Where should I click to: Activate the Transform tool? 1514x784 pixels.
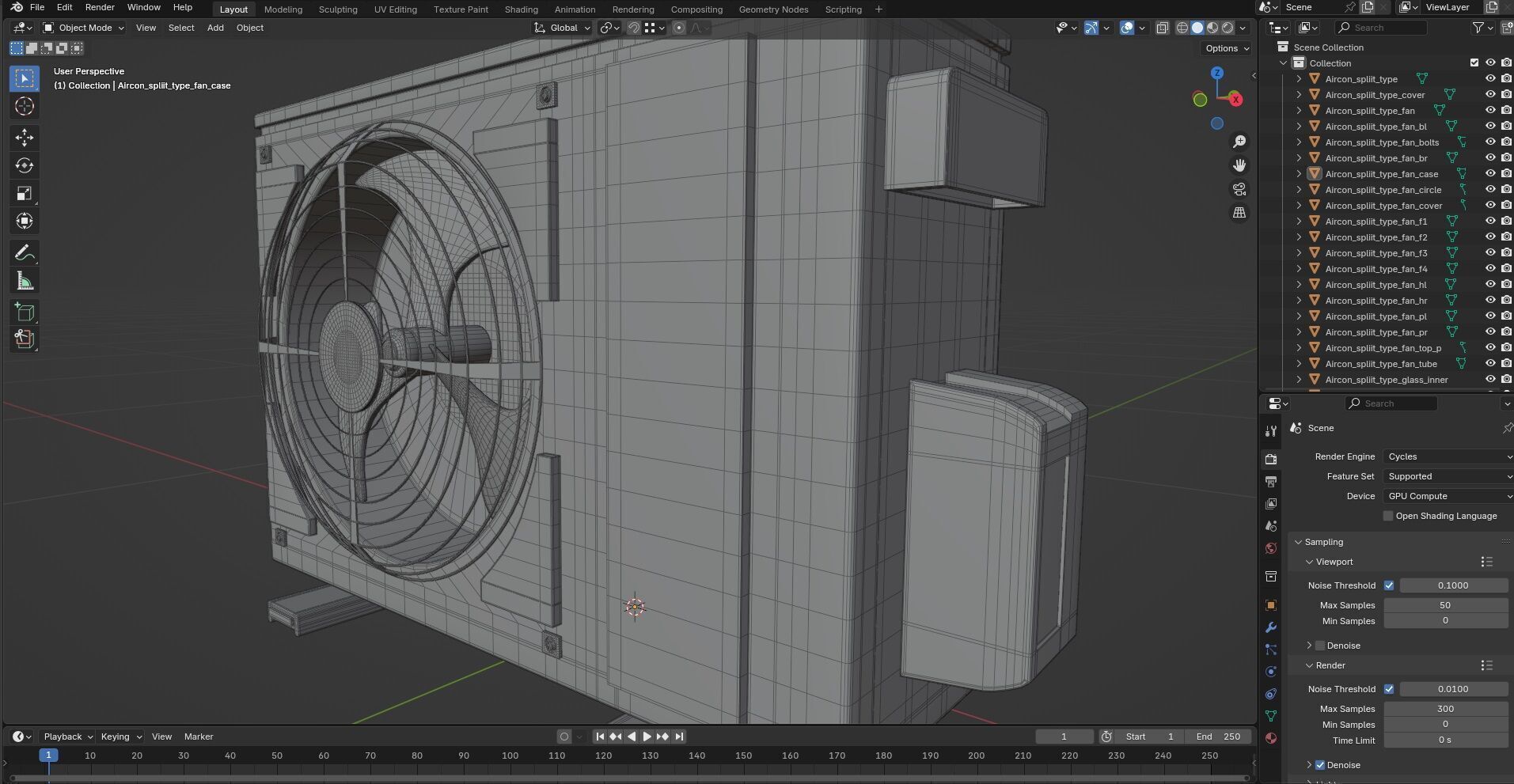pos(25,221)
